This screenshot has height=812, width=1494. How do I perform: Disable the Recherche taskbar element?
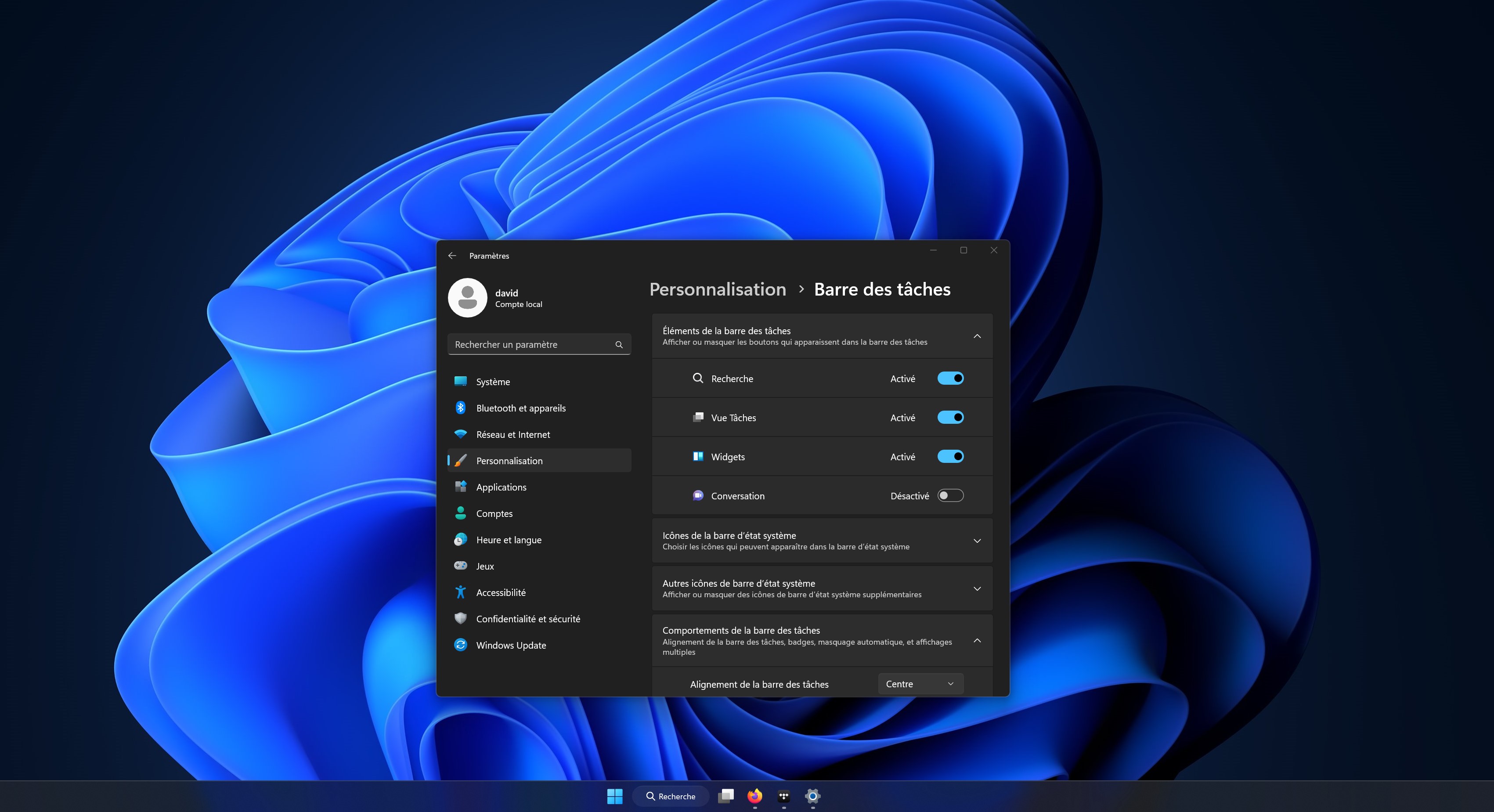950,378
